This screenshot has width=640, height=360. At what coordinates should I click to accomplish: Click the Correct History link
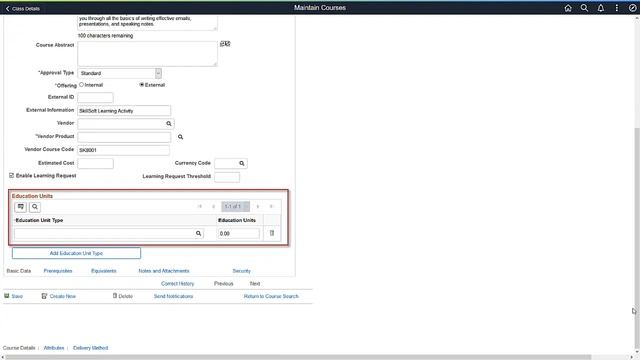[x=178, y=284]
